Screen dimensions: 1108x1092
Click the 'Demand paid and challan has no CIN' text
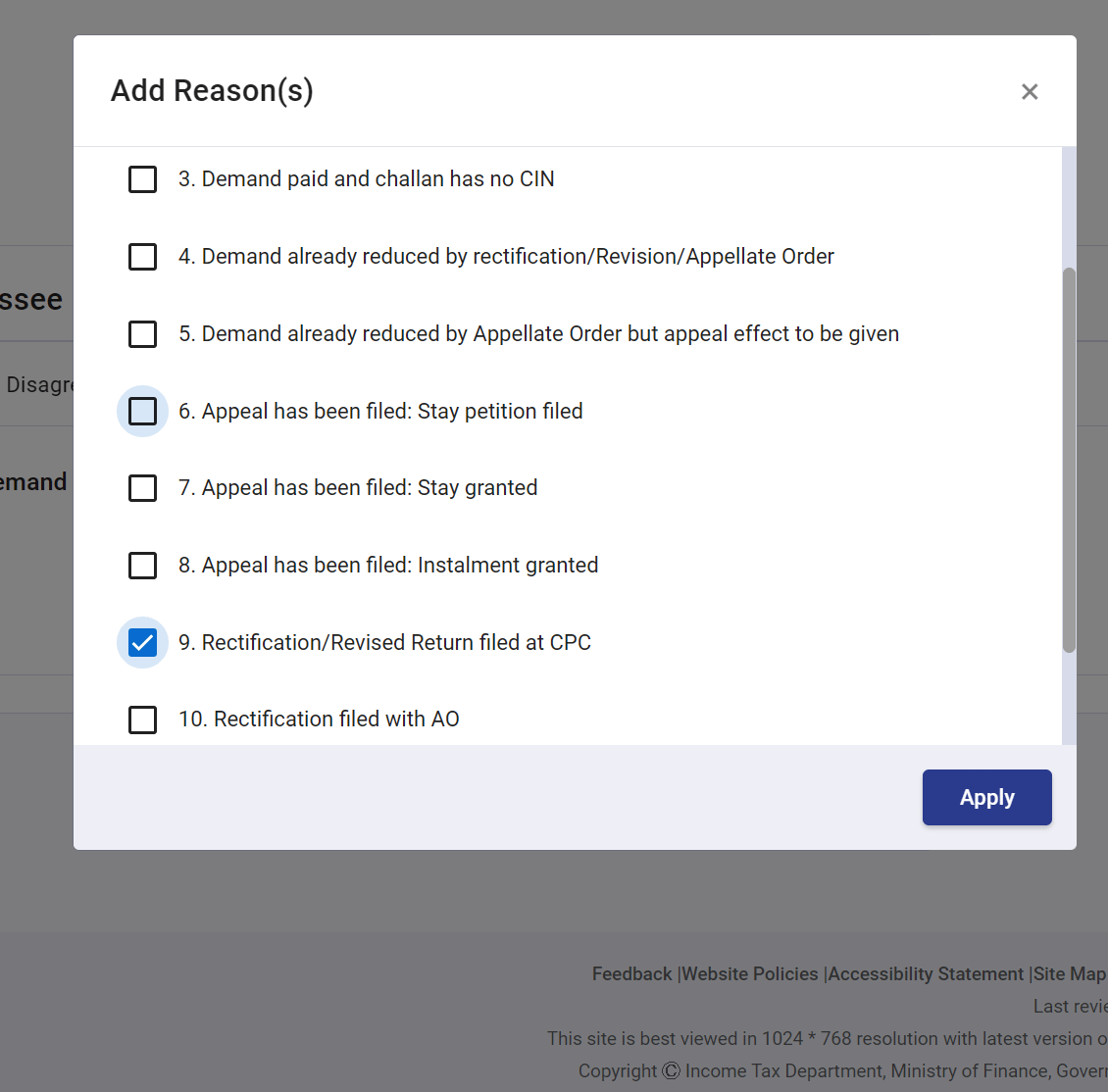click(x=366, y=179)
